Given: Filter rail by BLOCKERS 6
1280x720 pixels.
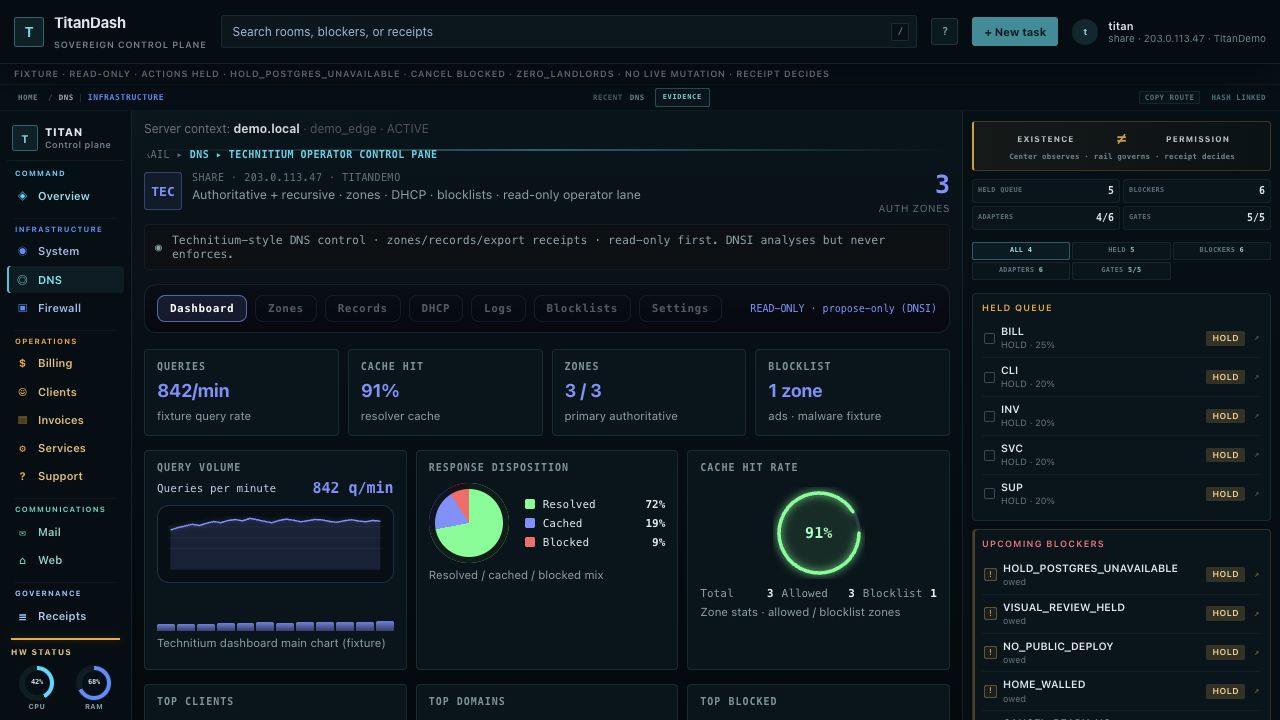Looking at the screenshot, I should click(1222, 250).
